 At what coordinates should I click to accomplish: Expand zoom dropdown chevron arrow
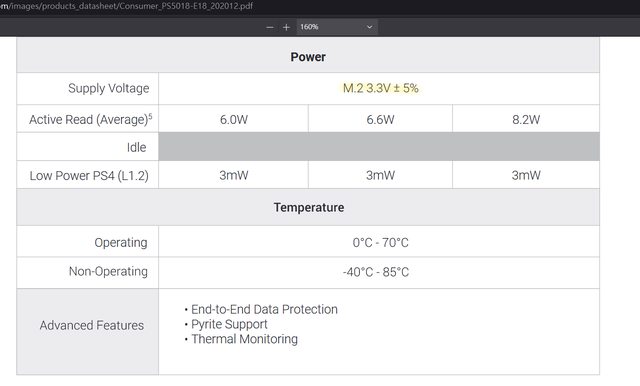369,27
